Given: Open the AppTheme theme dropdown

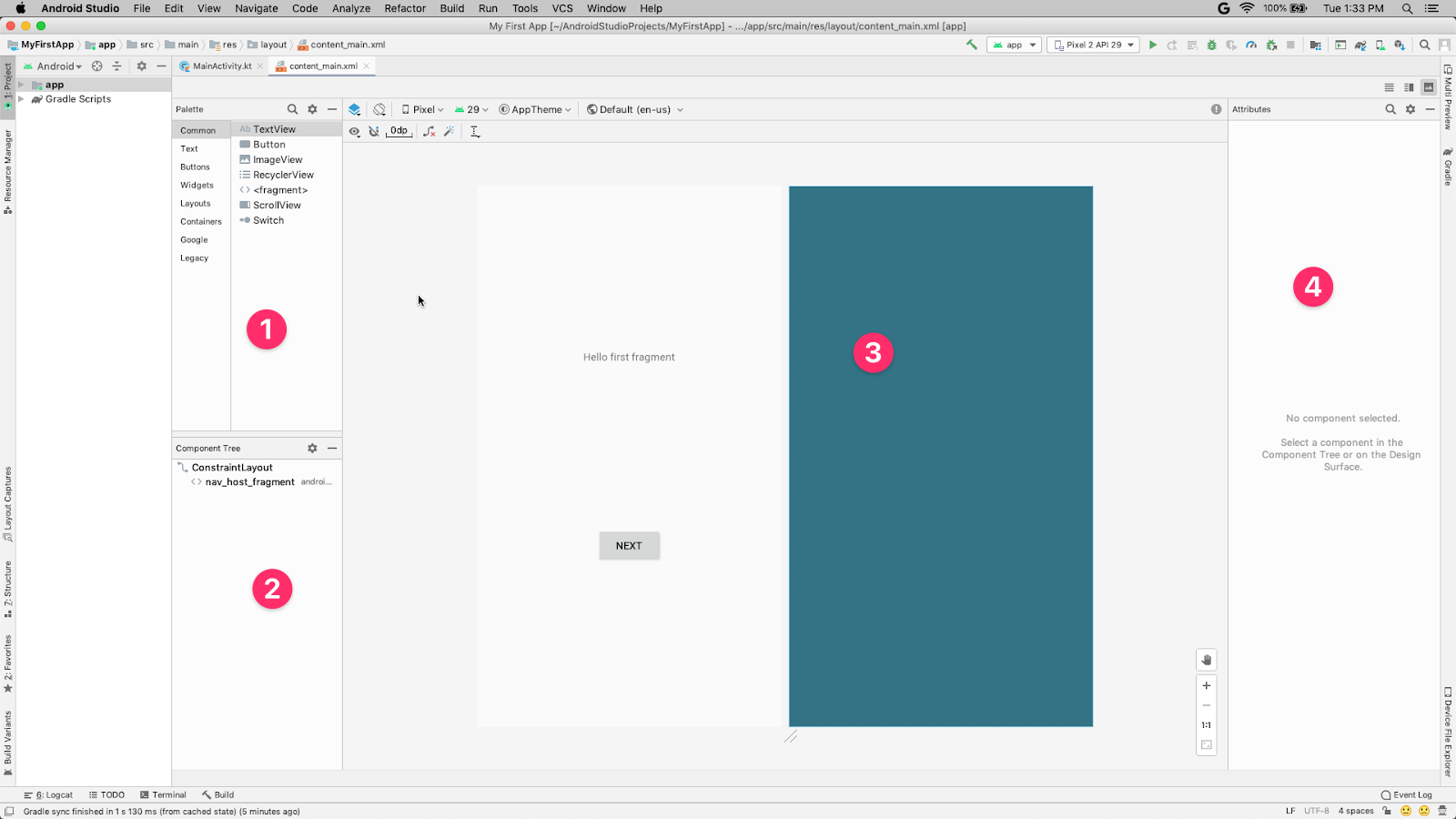Looking at the screenshot, I should [x=535, y=109].
